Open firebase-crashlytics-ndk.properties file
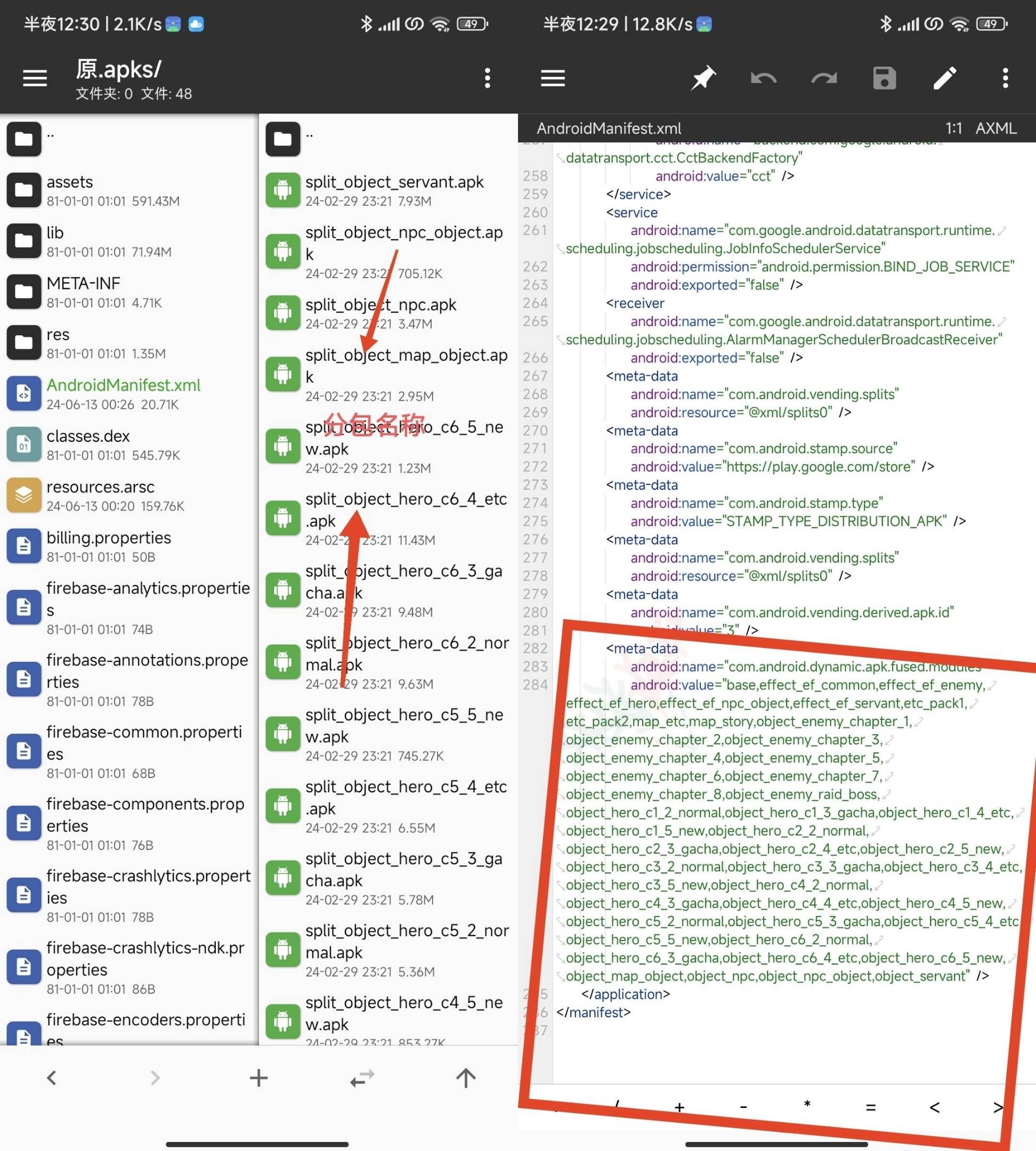 click(129, 967)
